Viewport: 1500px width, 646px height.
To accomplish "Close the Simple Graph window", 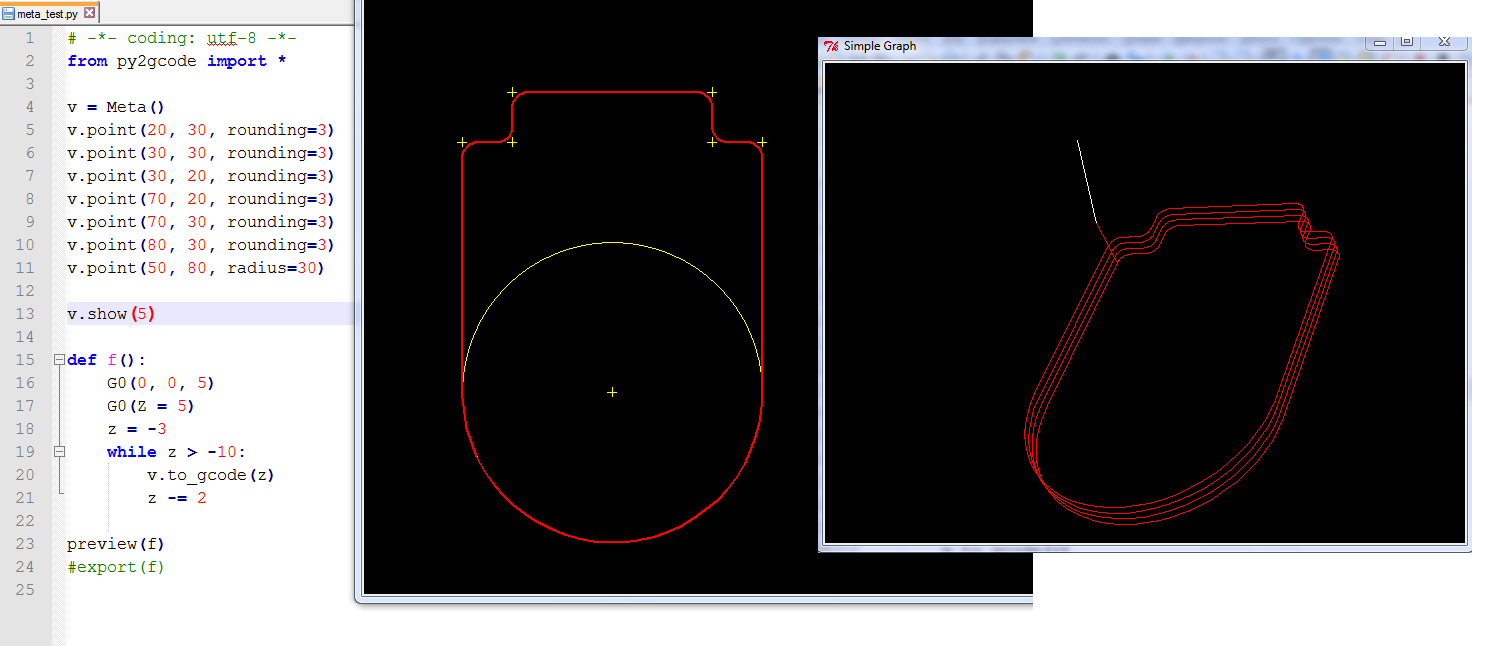I will click(1444, 42).
